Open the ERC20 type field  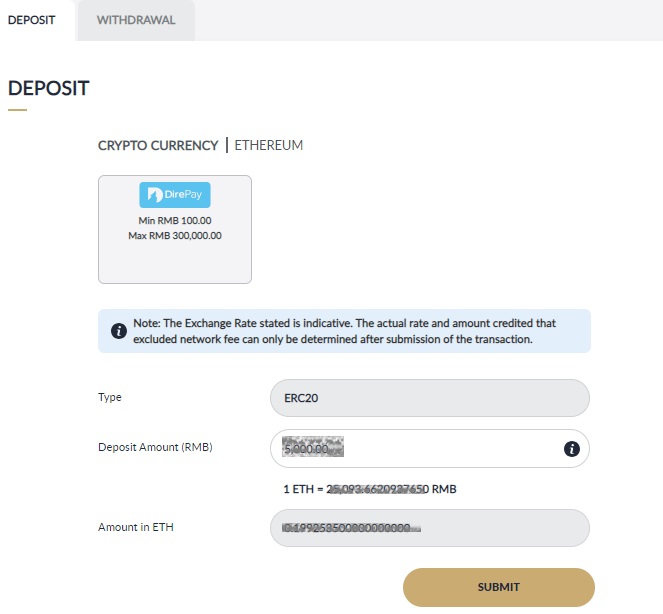tap(430, 398)
